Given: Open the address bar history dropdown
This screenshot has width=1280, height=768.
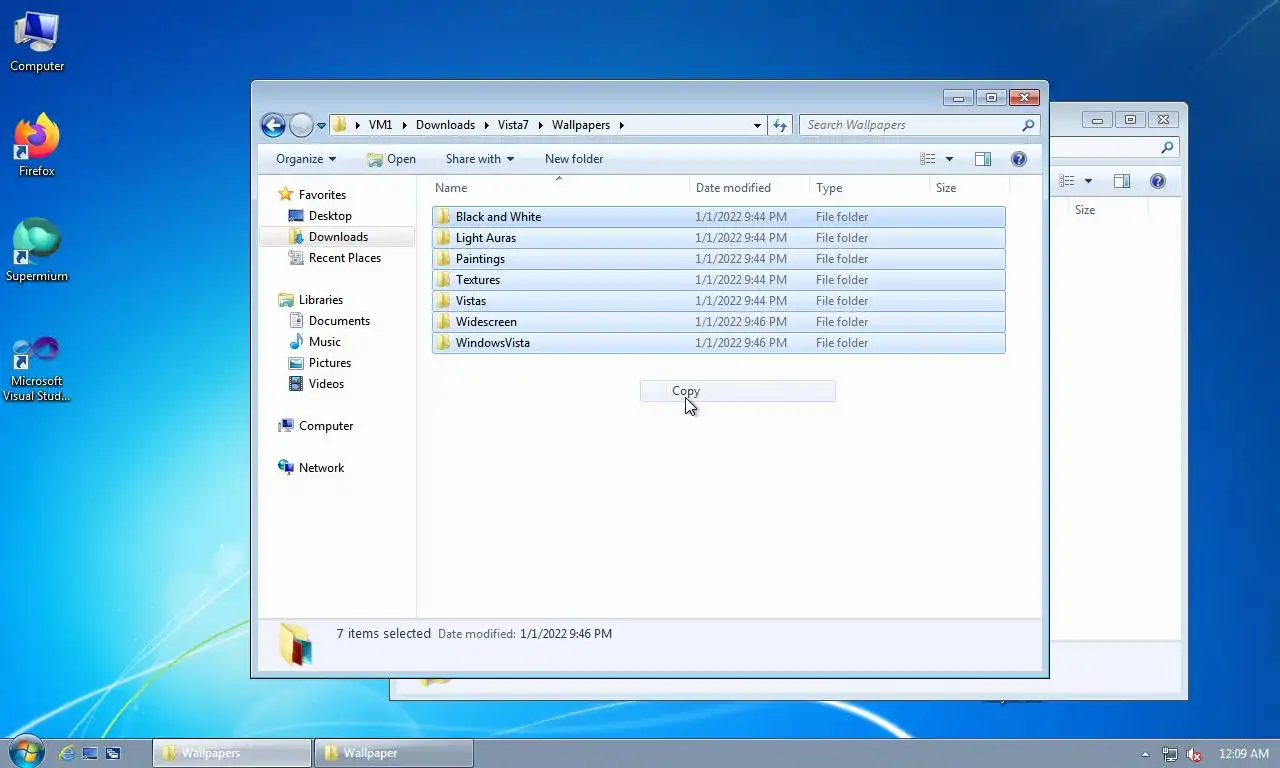Looking at the screenshot, I should [757, 125].
